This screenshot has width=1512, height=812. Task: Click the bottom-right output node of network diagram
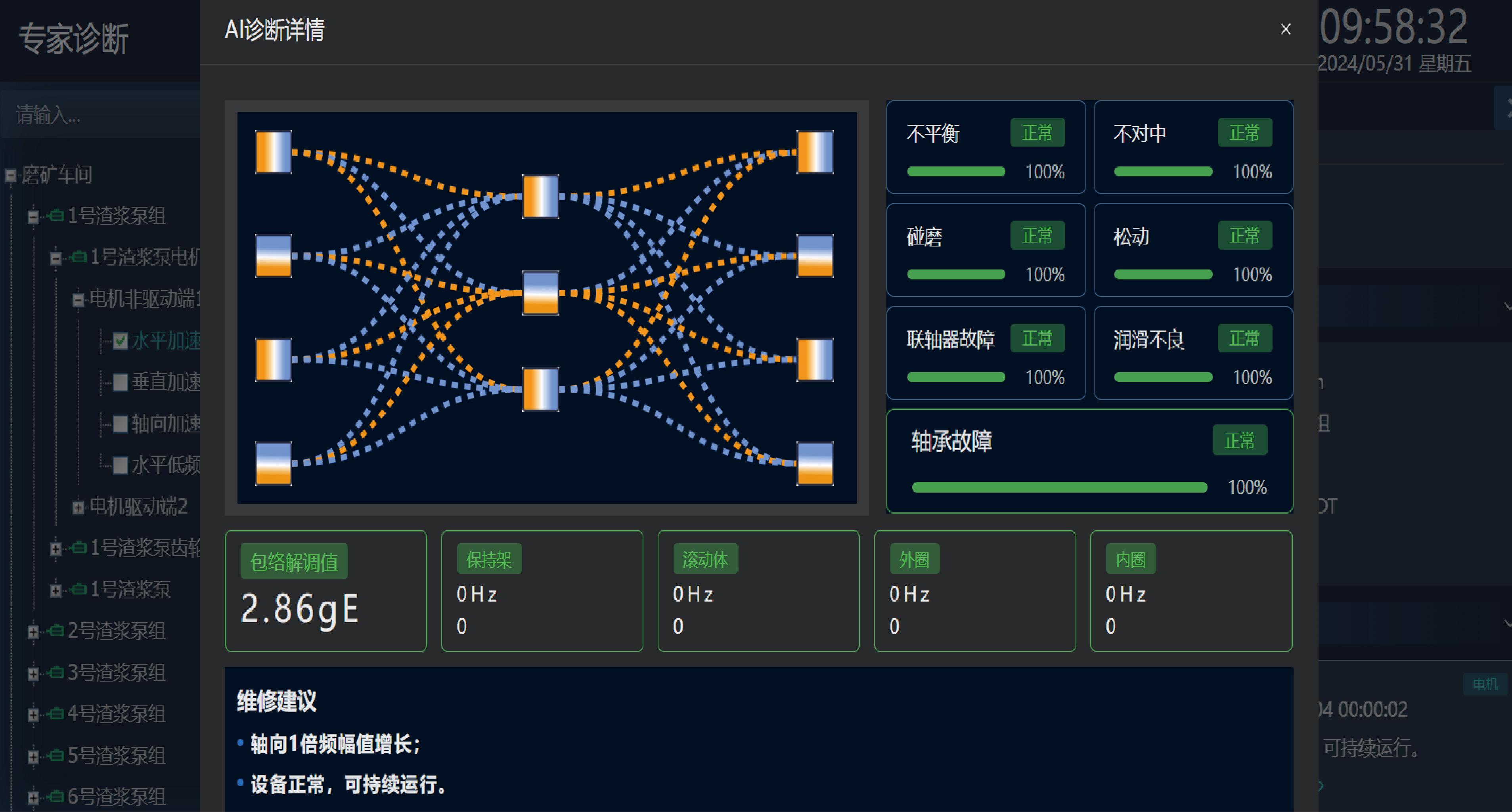pos(815,464)
